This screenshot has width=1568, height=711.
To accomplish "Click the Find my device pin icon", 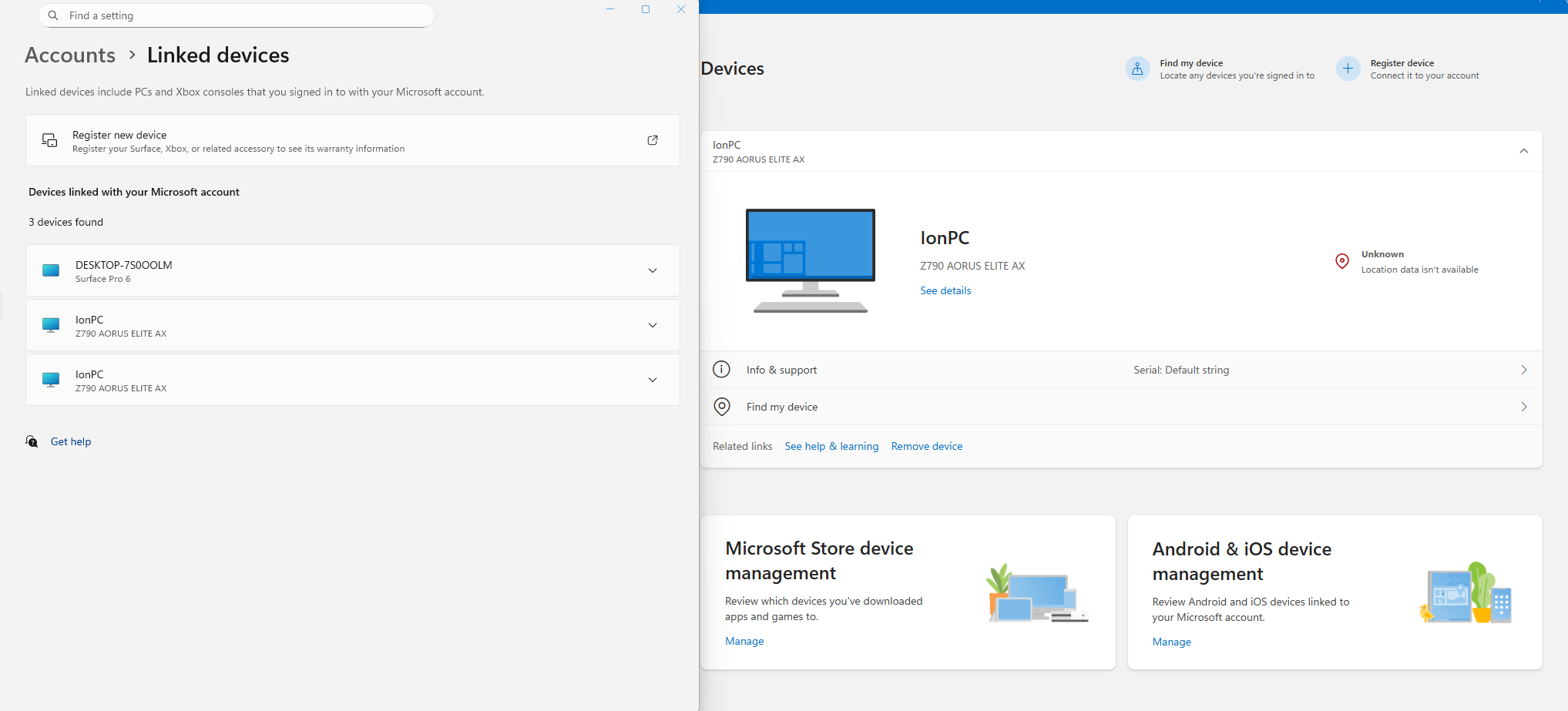I will click(x=721, y=407).
